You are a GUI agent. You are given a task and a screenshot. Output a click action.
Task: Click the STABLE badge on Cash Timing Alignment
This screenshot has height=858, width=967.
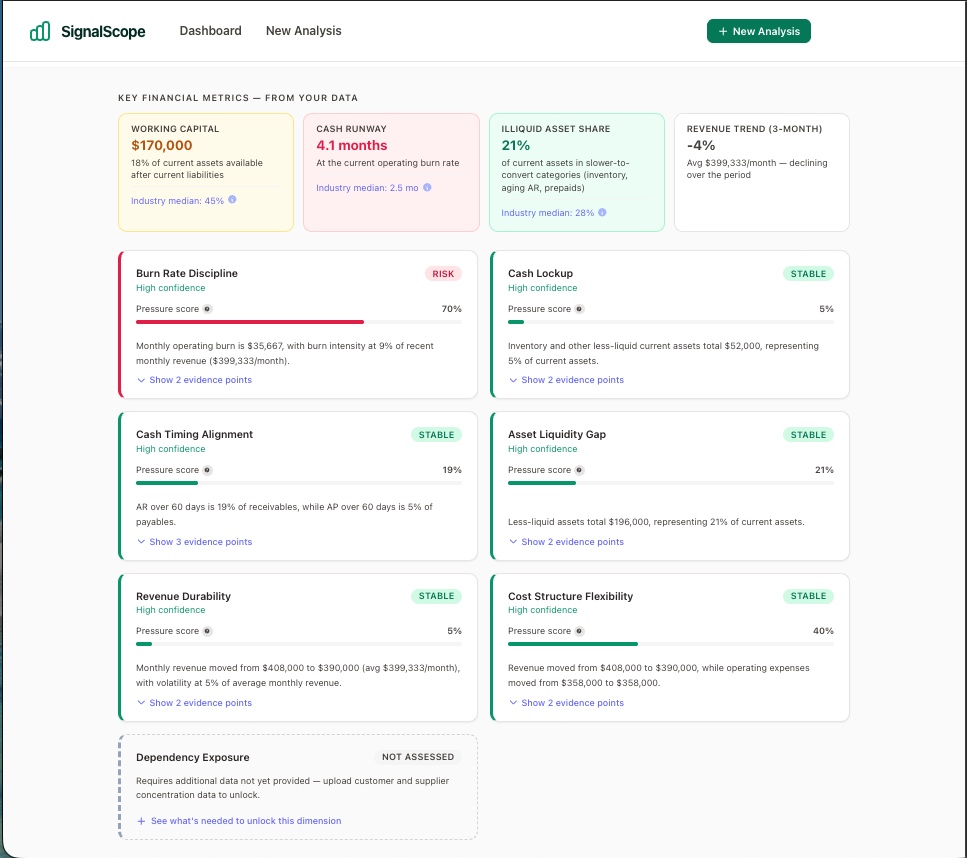point(436,435)
